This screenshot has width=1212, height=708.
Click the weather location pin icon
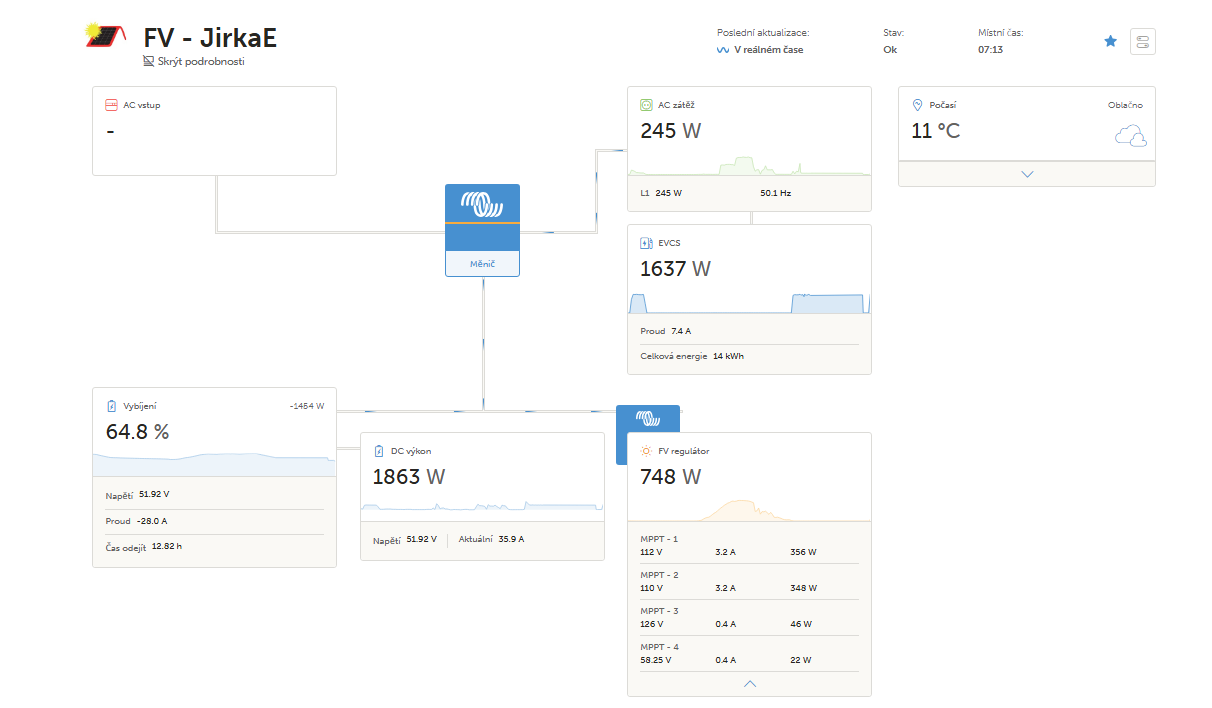(x=917, y=105)
